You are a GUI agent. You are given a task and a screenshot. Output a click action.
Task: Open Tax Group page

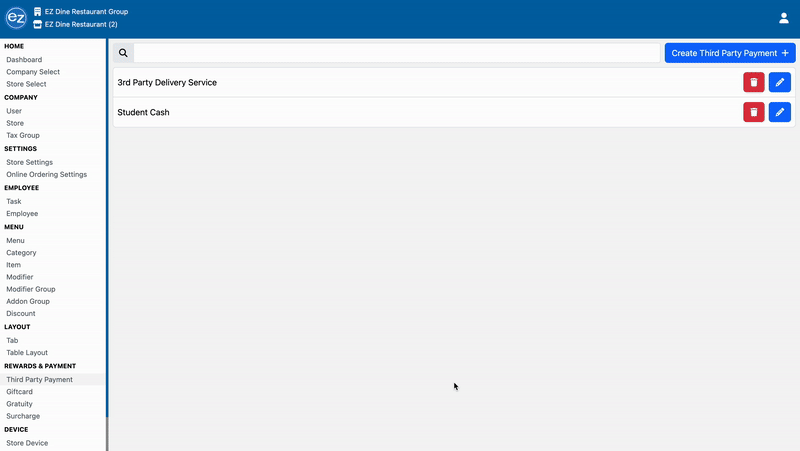[x=22, y=135]
